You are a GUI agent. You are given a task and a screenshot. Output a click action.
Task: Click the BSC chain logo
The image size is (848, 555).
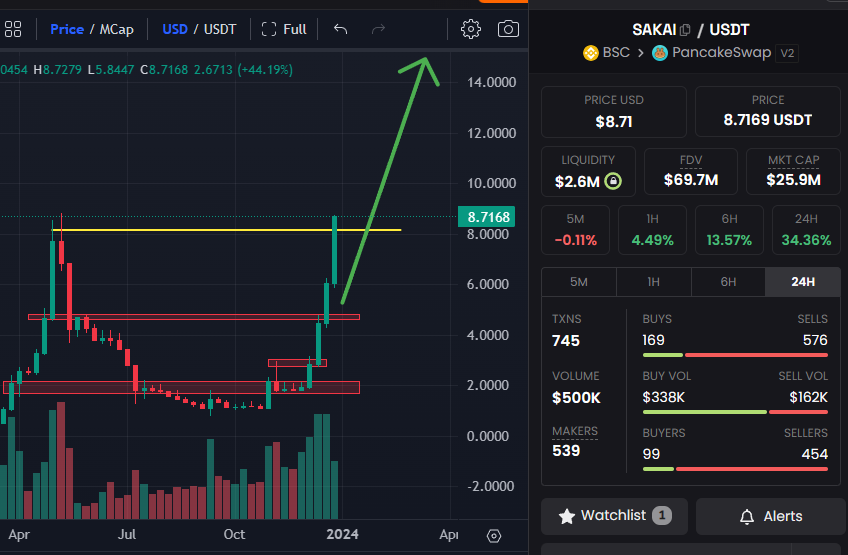pyautogui.click(x=591, y=53)
